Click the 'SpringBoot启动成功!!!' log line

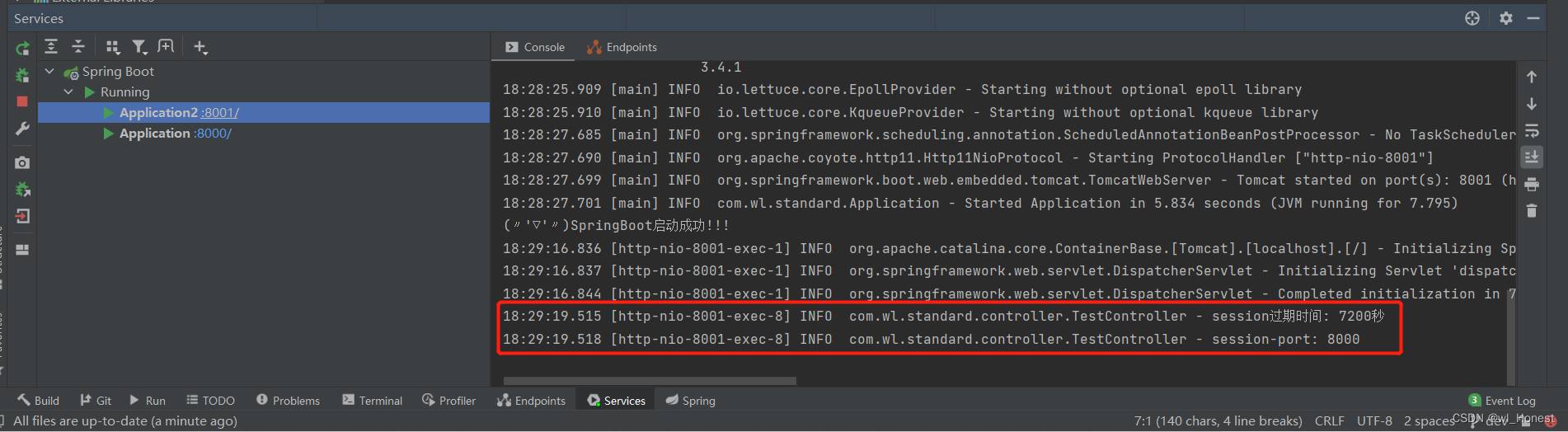coord(616,225)
